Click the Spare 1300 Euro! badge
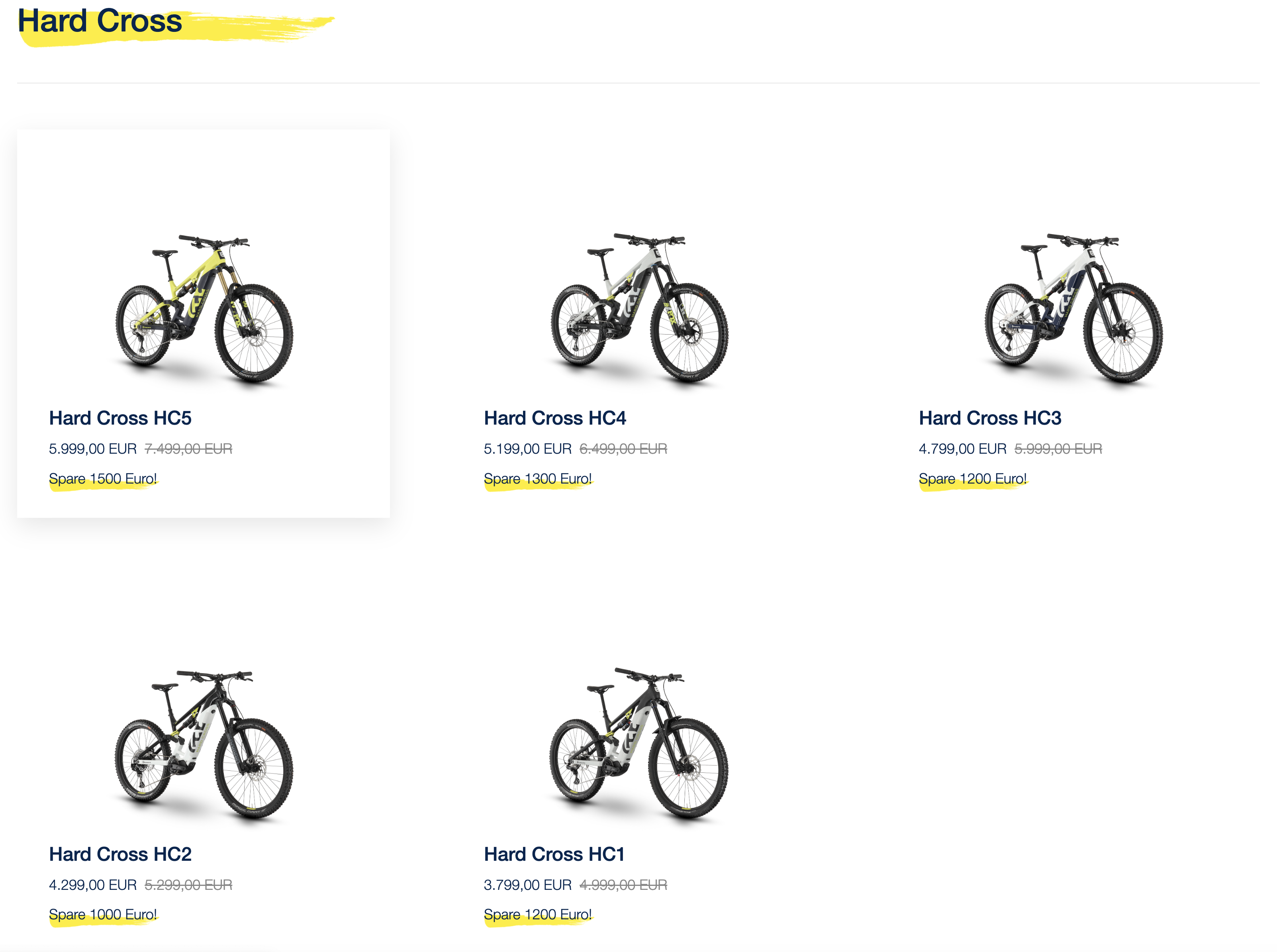Screen dimensions: 1277x952 [x=538, y=480]
